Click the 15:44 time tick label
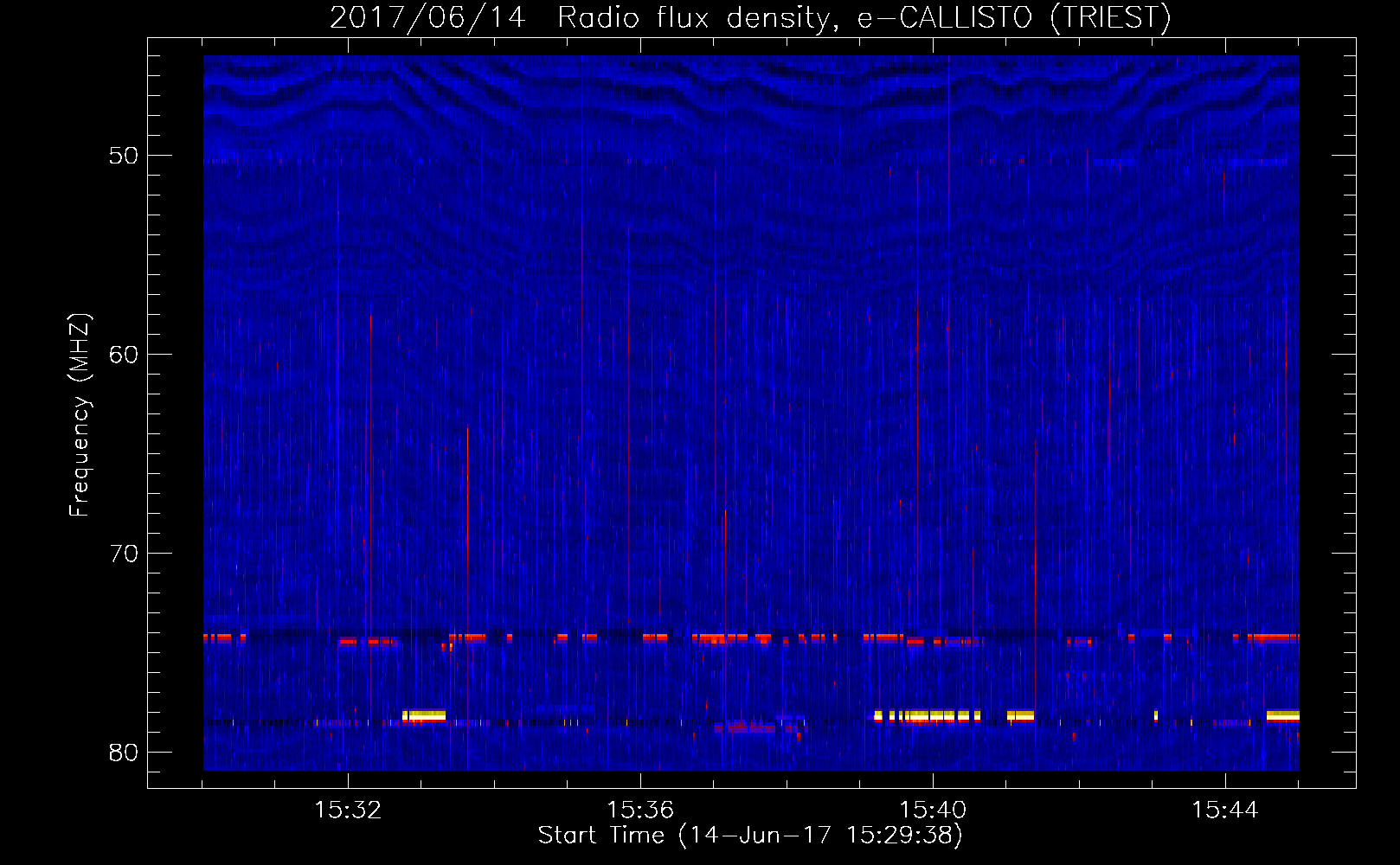 (1225, 810)
